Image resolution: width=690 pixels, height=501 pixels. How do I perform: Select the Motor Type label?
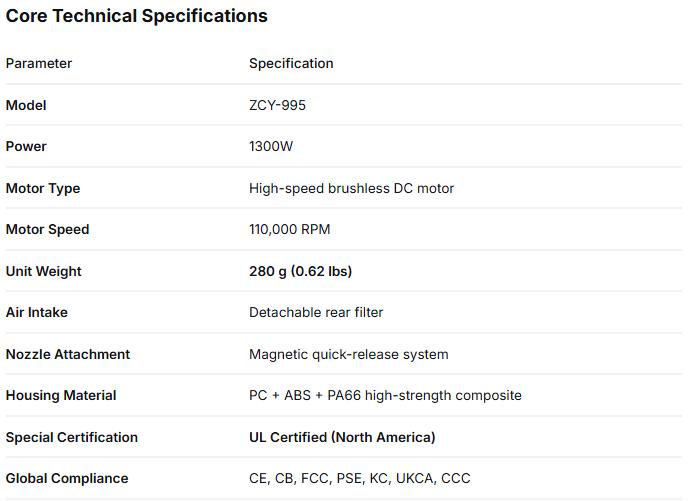[x=43, y=188]
